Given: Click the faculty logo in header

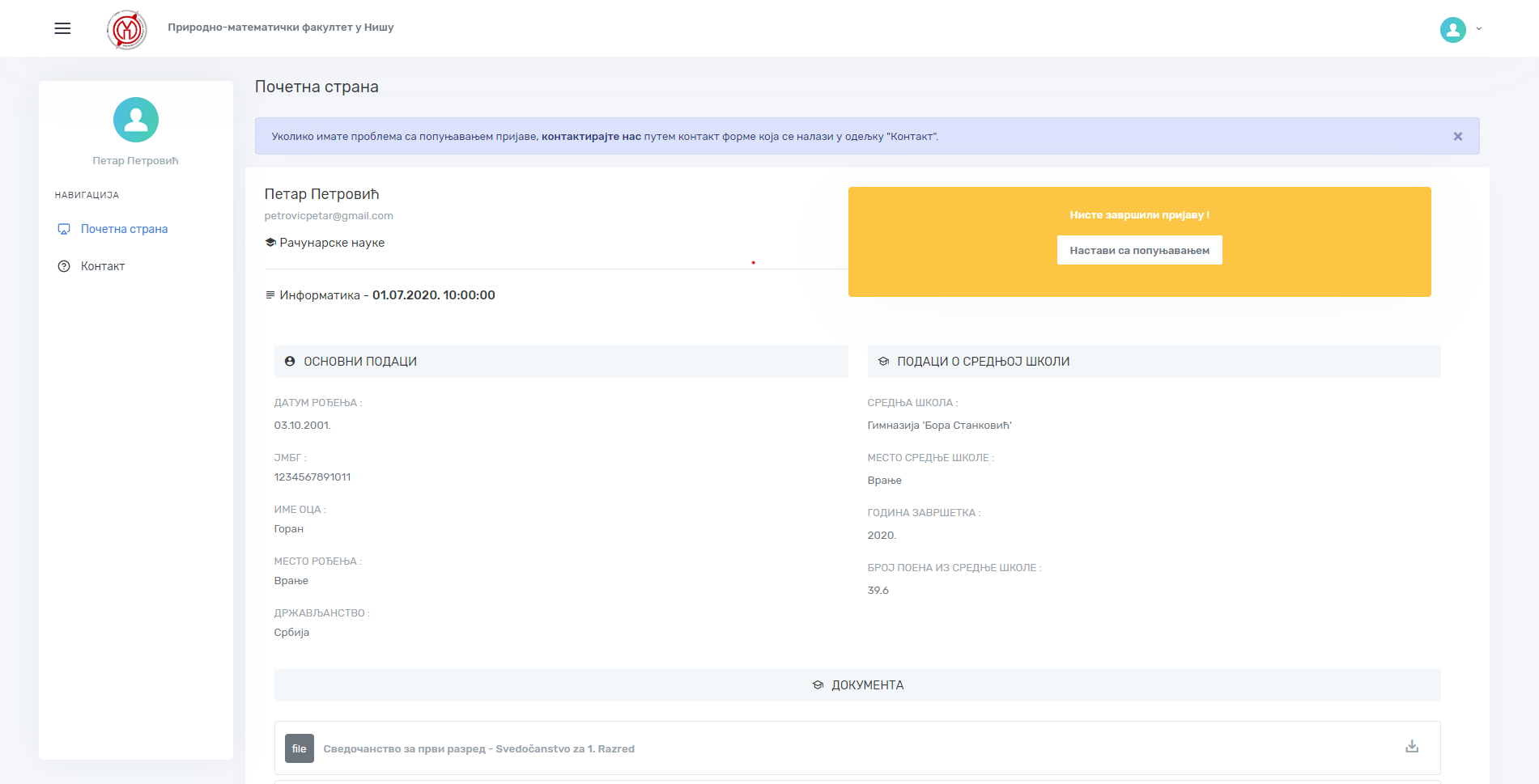Looking at the screenshot, I should (x=126, y=30).
